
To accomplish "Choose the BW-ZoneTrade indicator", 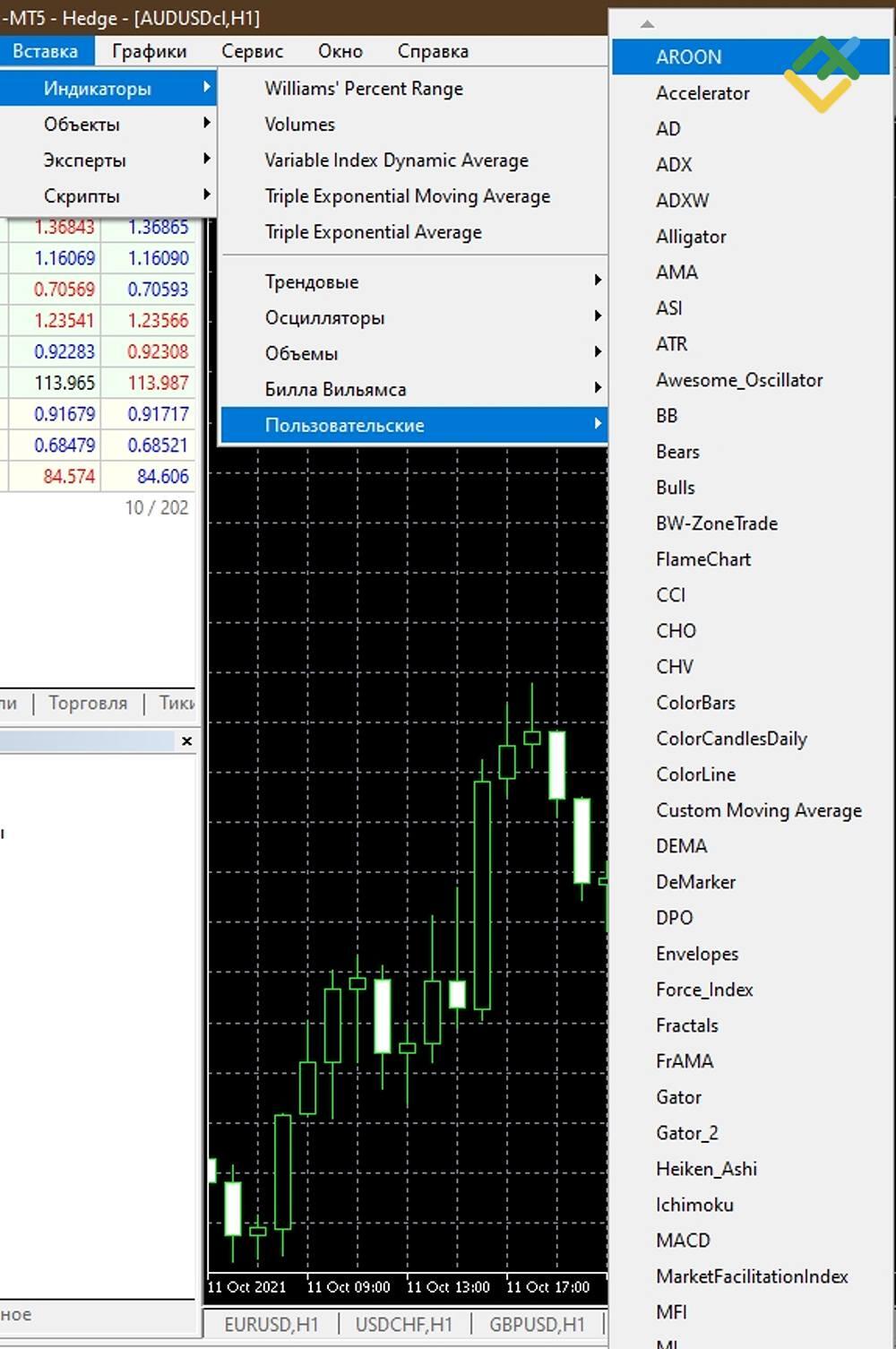I will pos(751,523).
